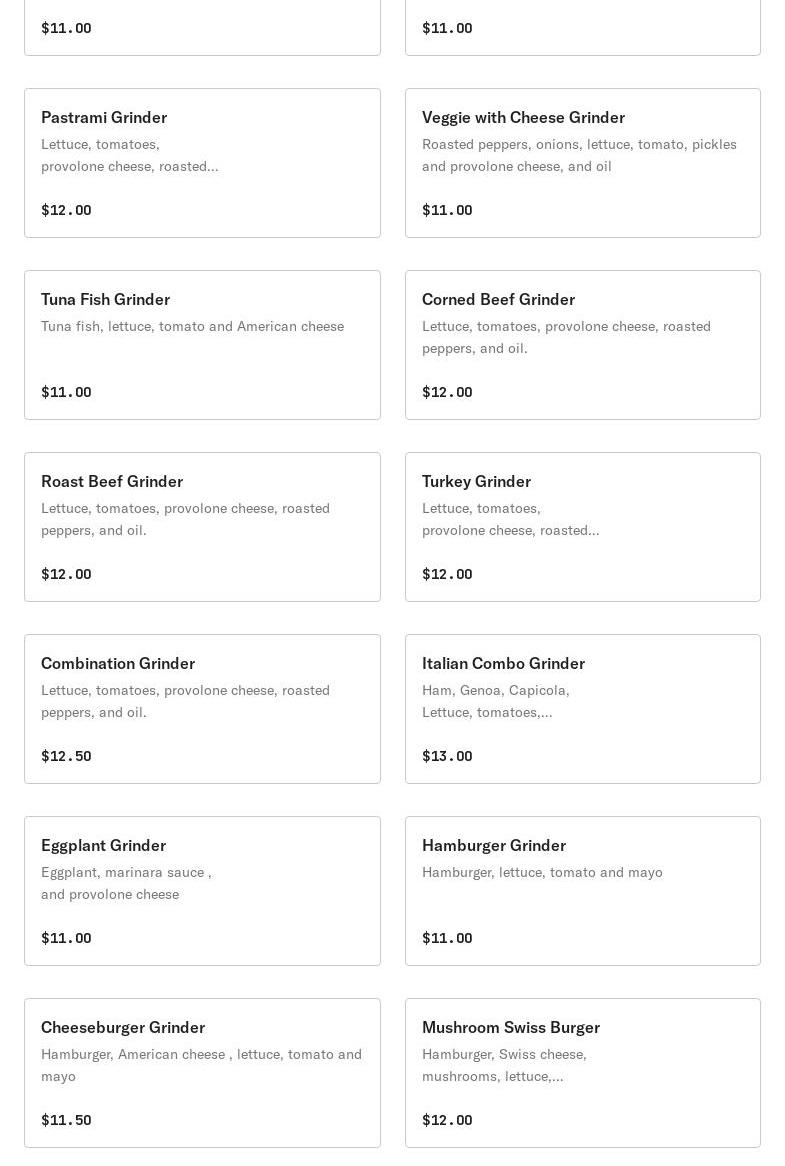This screenshot has height=1166, width=785.
Task: Click the $13.00 price label
Action: pos(447,756)
